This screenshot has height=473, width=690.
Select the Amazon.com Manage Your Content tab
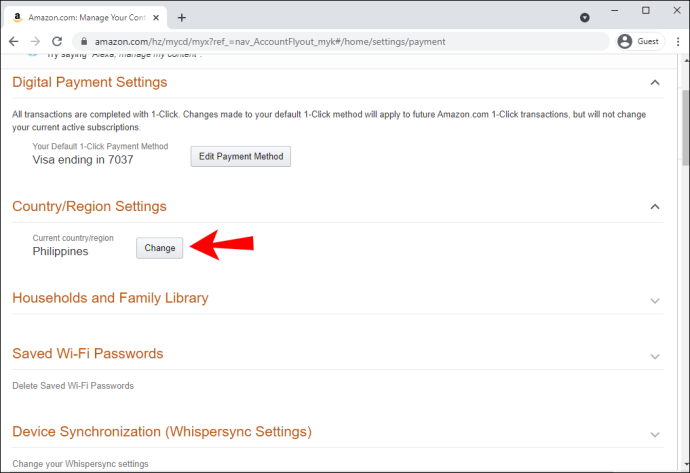point(86,18)
